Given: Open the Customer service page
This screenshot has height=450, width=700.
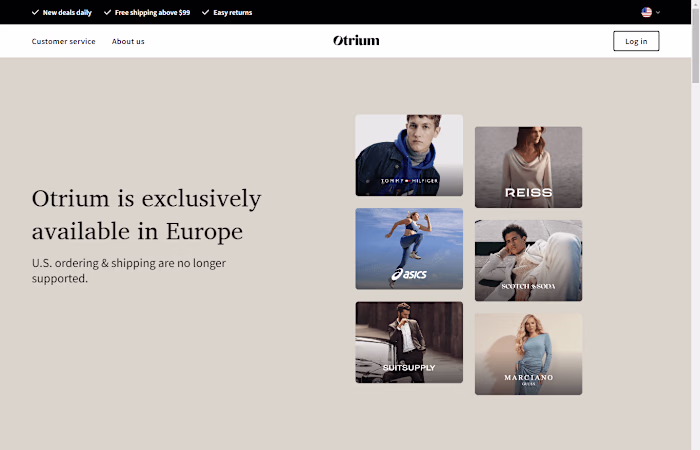Looking at the screenshot, I should click(x=63, y=41).
